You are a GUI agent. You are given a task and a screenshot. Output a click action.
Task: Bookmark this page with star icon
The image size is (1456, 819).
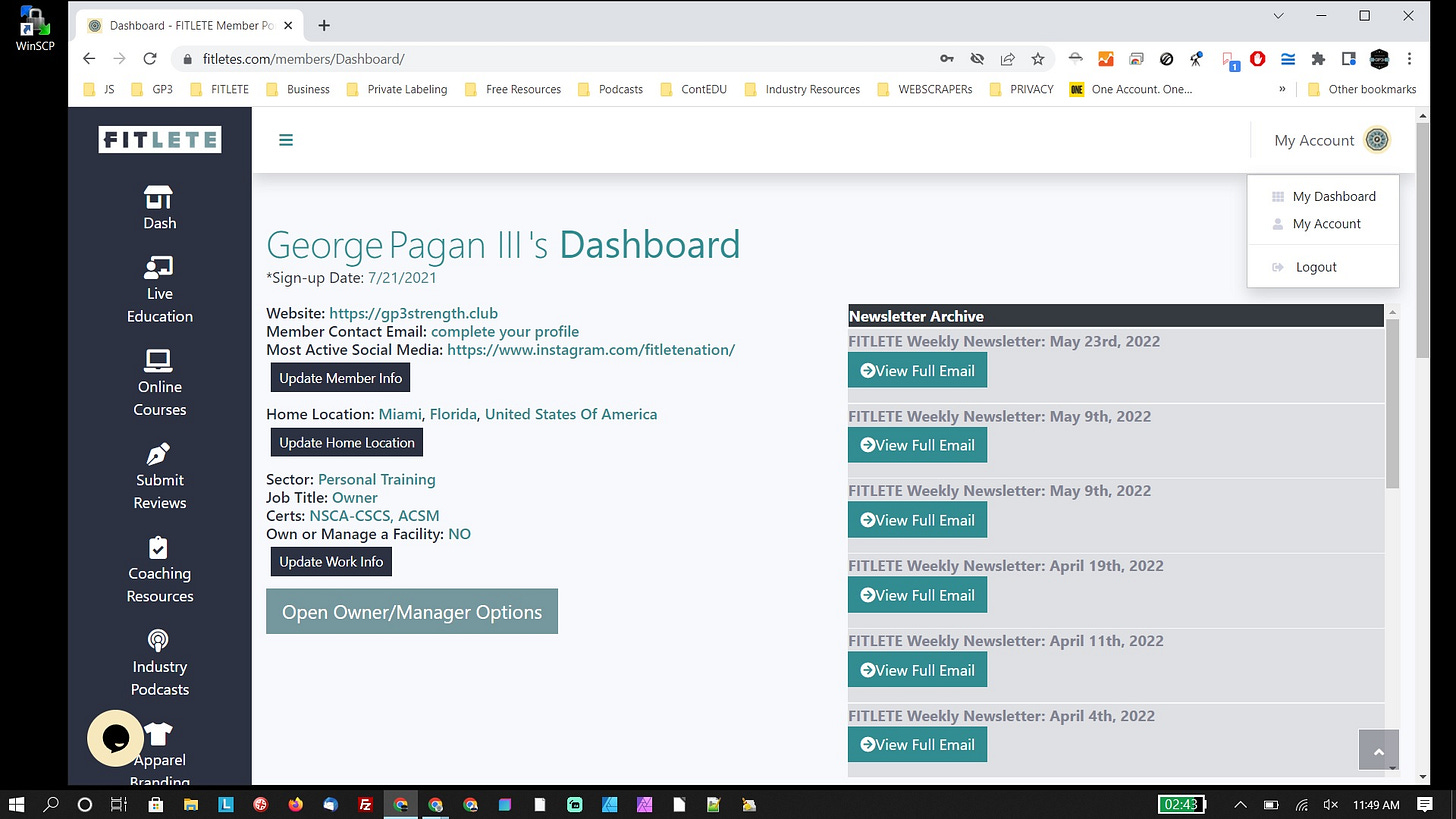pos(1038,59)
